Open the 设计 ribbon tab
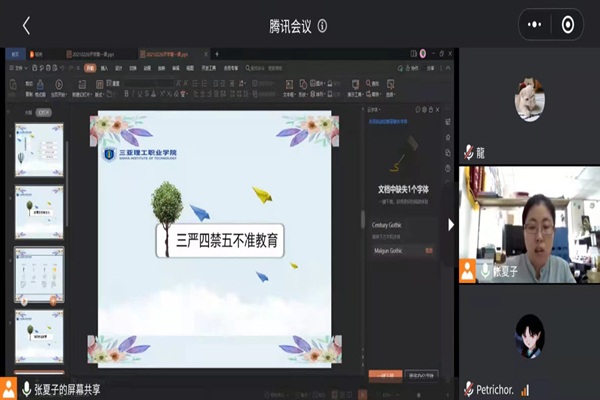 pos(119,68)
